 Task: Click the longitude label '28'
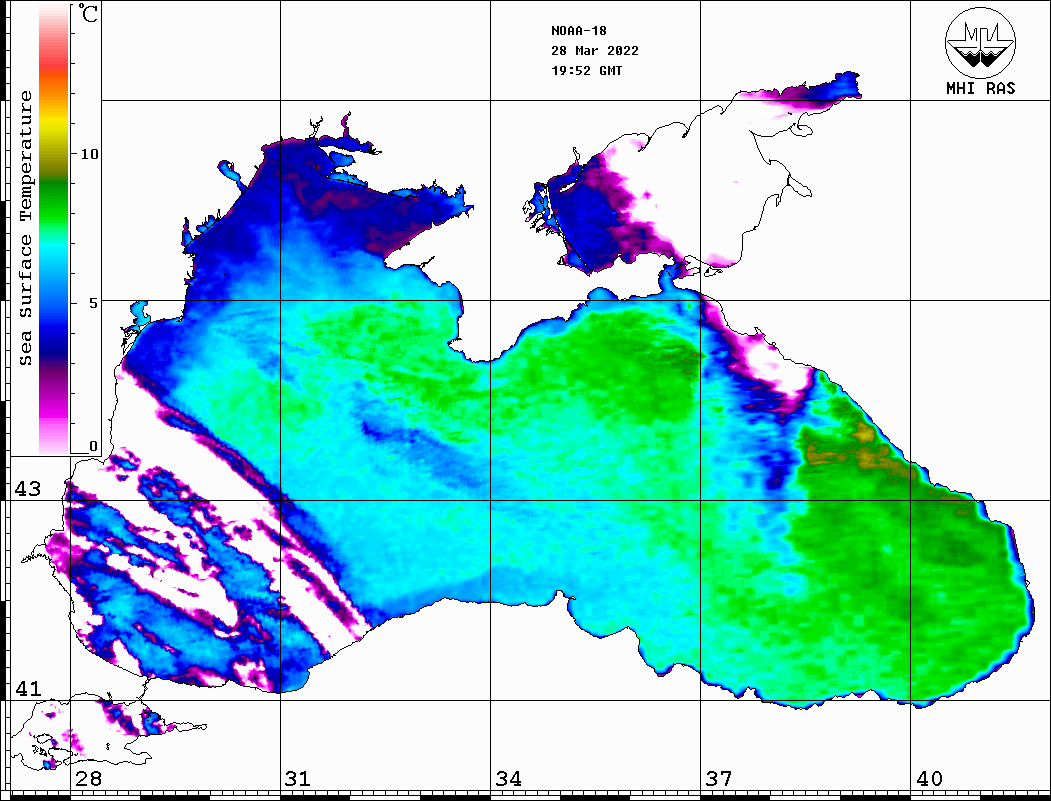point(88,778)
